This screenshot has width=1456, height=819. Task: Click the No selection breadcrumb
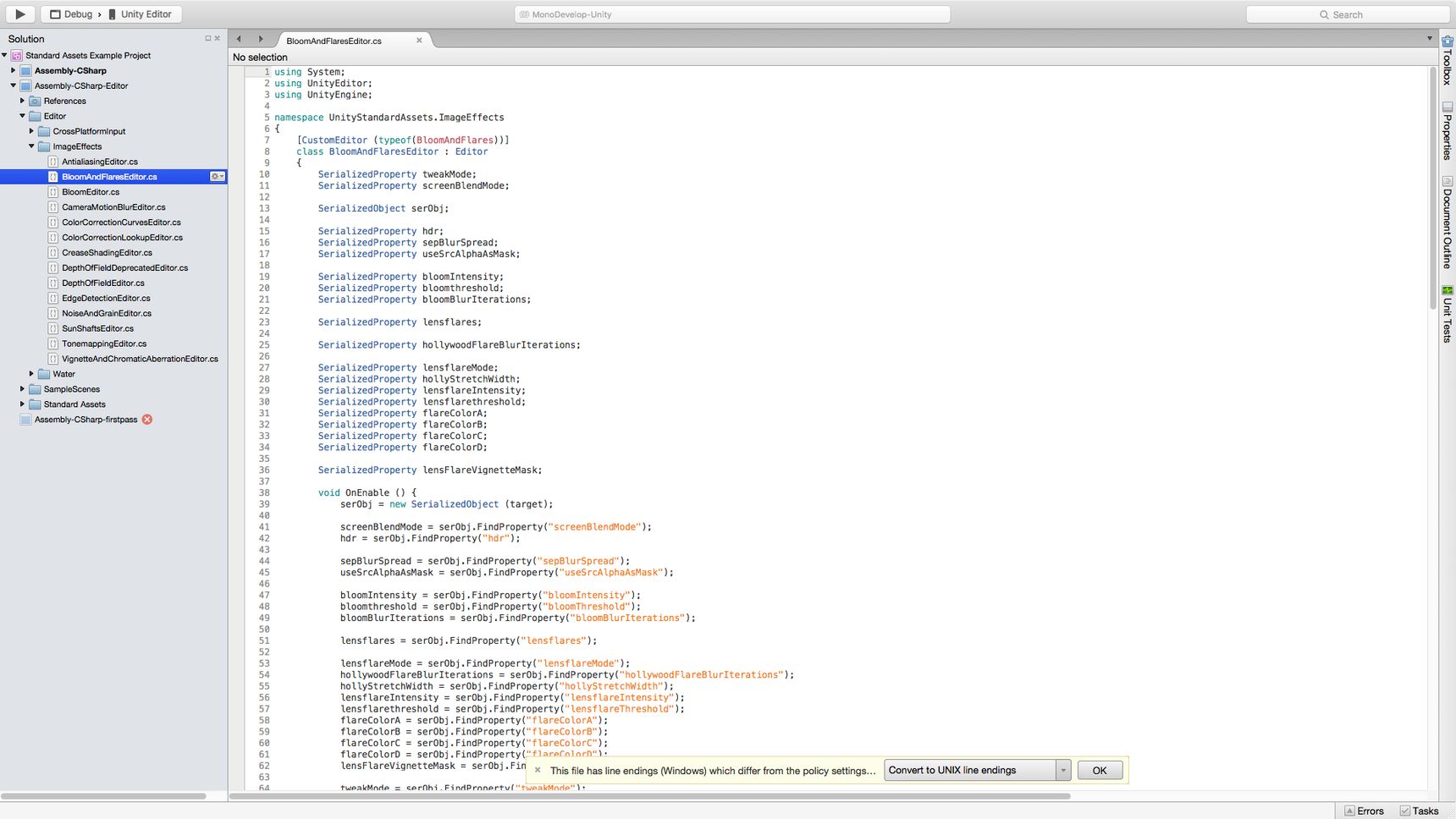click(x=260, y=58)
